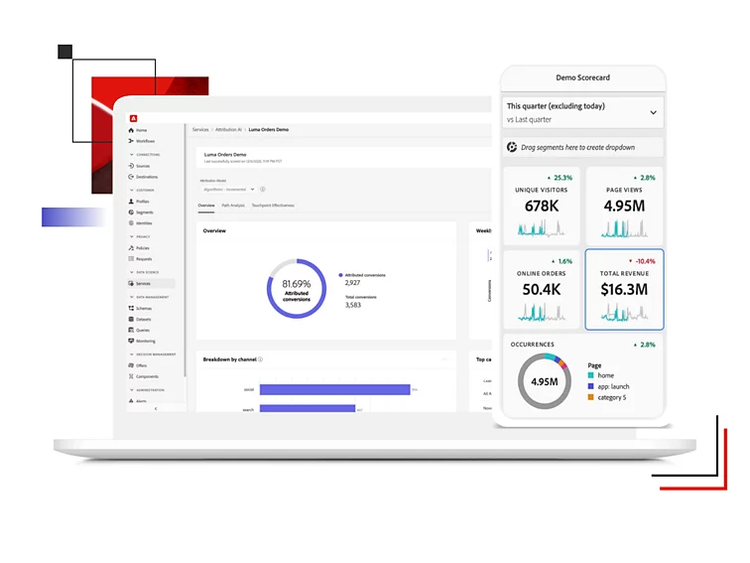Open the Workflows sidebar item
Image resolution: width=750 pixels, height=563 pixels.
point(145,141)
